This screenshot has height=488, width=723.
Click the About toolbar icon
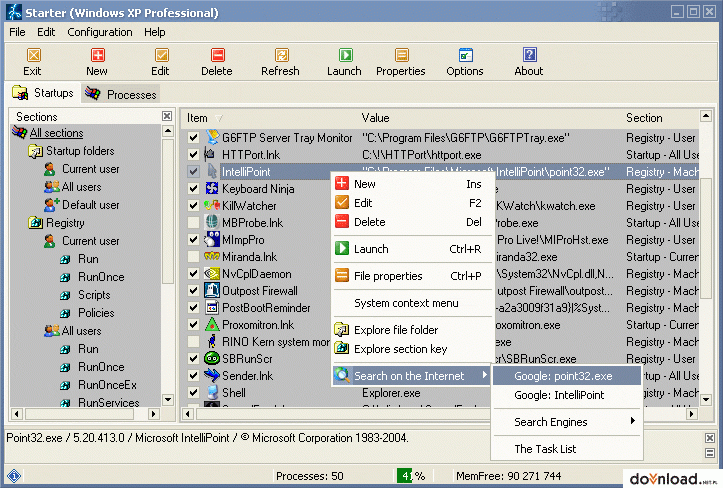click(529, 54)
